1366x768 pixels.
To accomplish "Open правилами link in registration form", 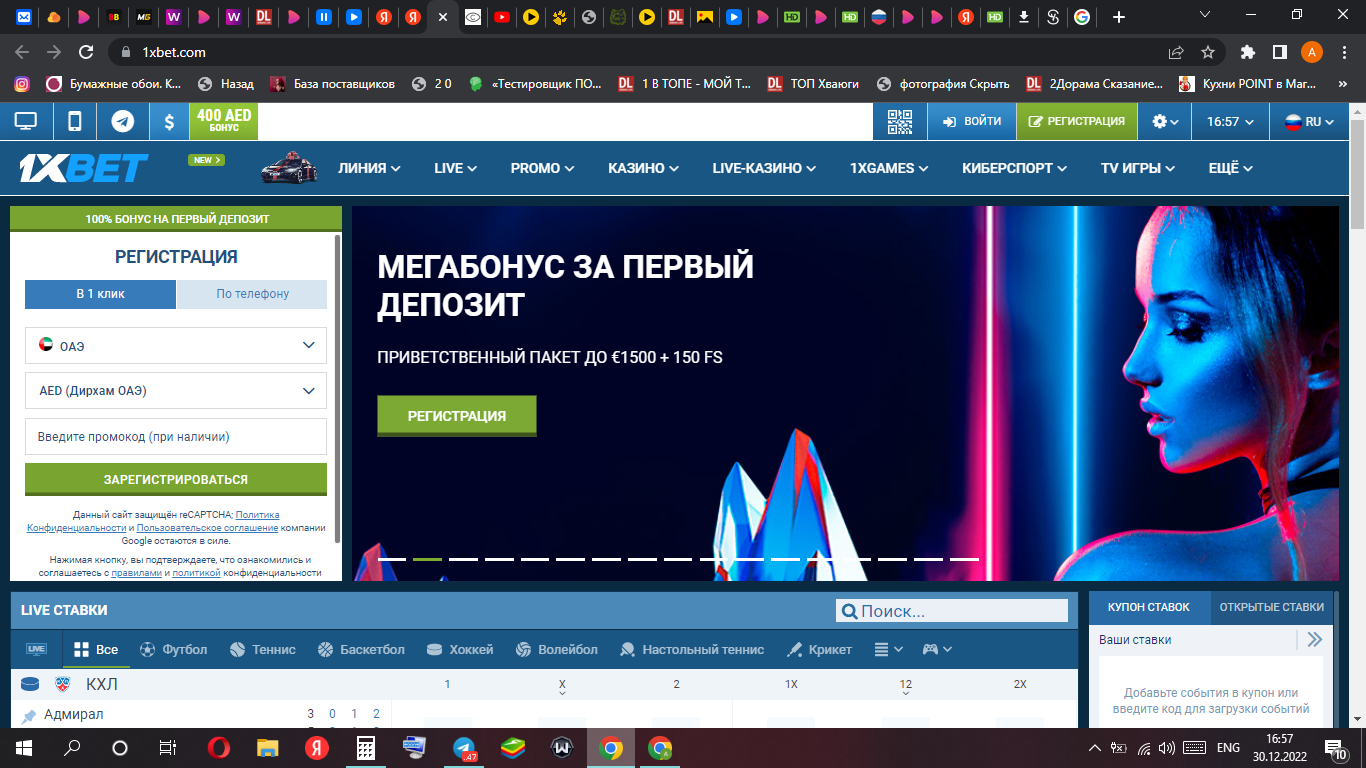I will click(136, 573).
